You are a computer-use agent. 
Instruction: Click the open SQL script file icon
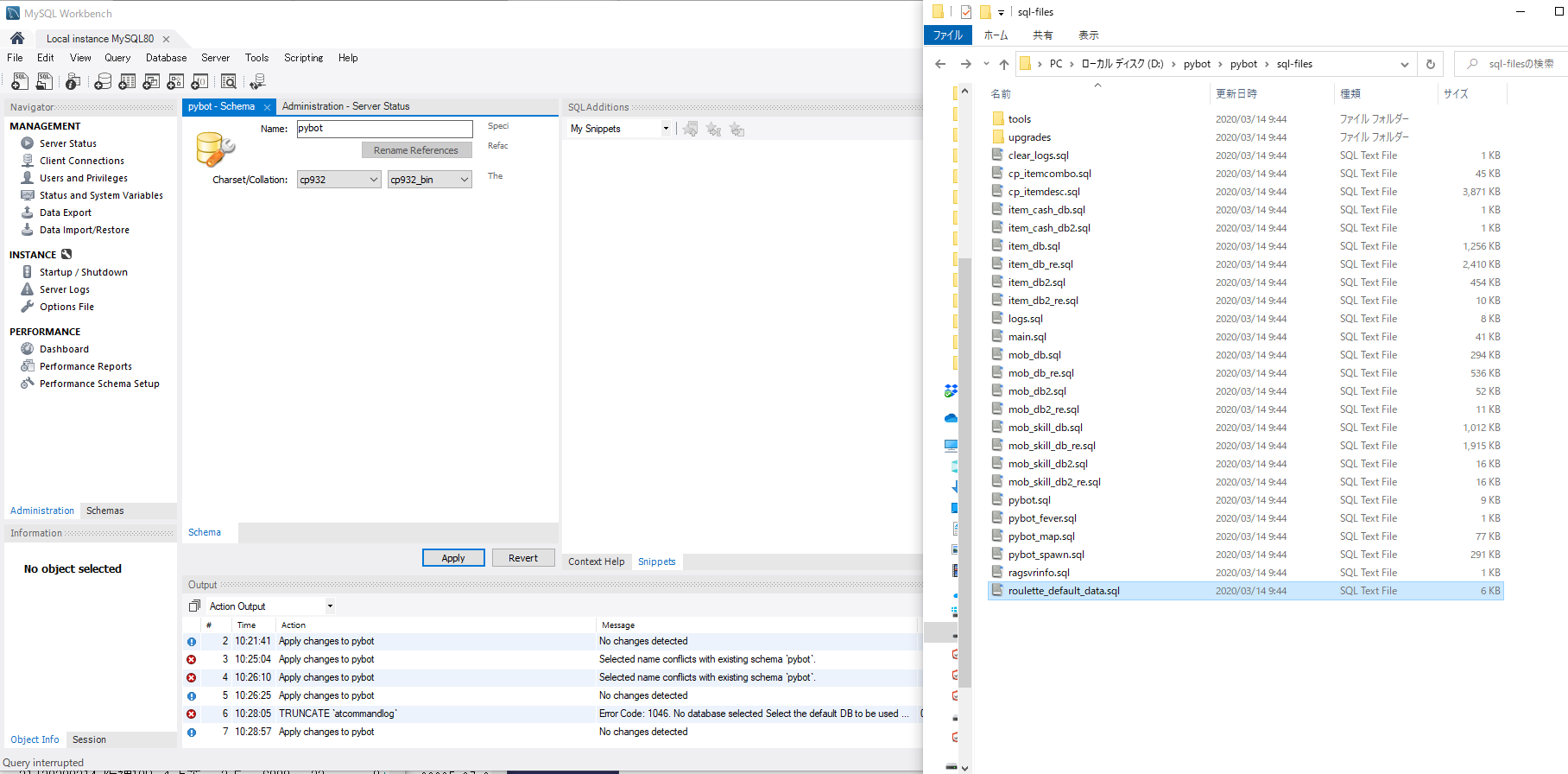[44, 81]
